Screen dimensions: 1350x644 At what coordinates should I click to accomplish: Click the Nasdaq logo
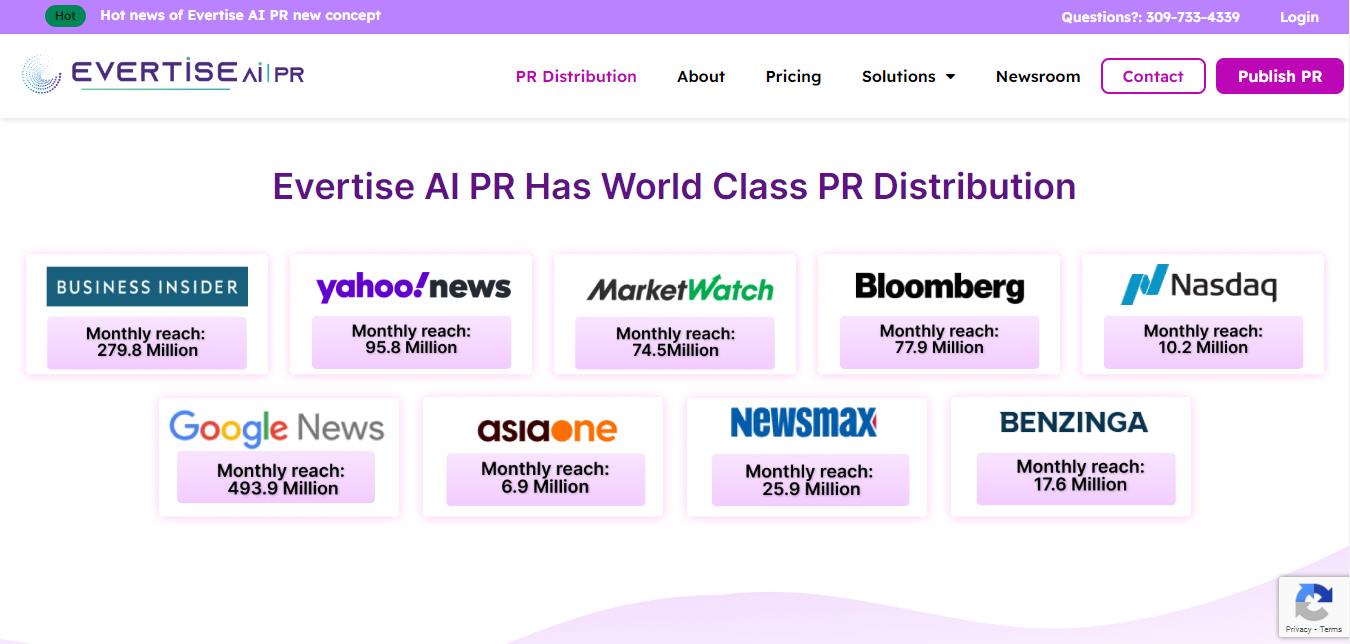point(1199,286)
